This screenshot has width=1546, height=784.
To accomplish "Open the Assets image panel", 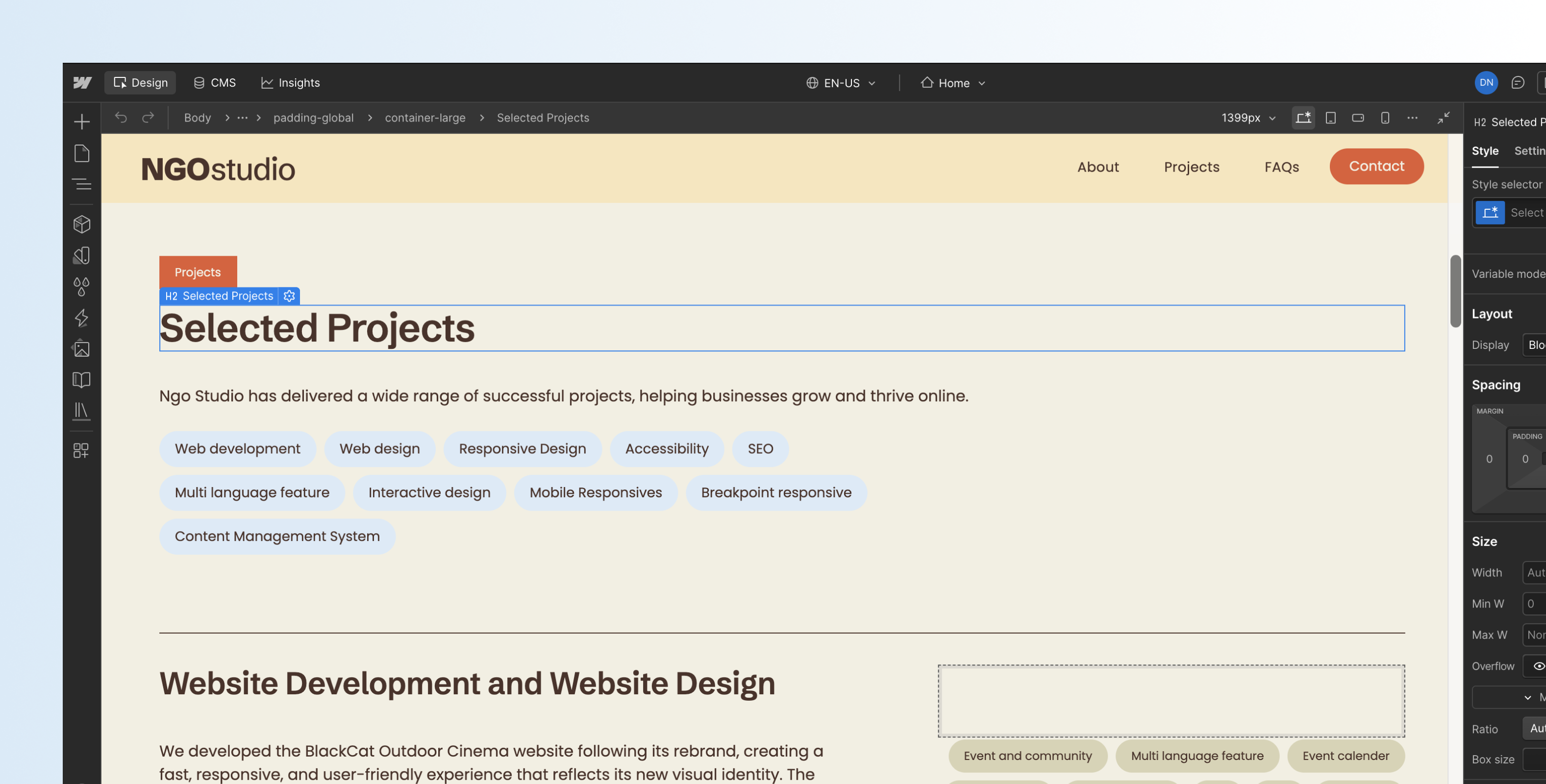I will tap(82, 348).
